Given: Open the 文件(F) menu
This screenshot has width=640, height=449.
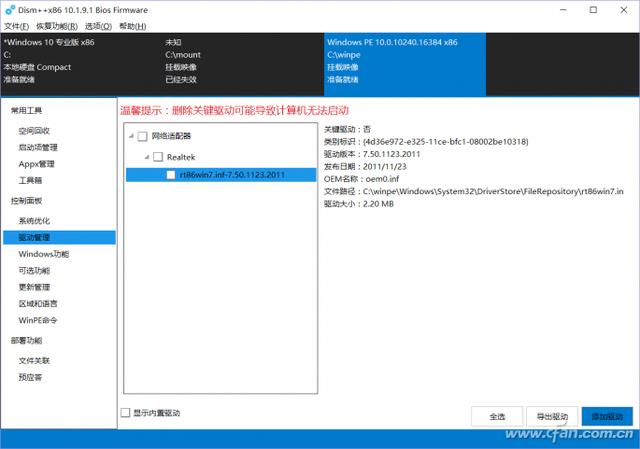Looking at the screenshot, I should [16, 27].
